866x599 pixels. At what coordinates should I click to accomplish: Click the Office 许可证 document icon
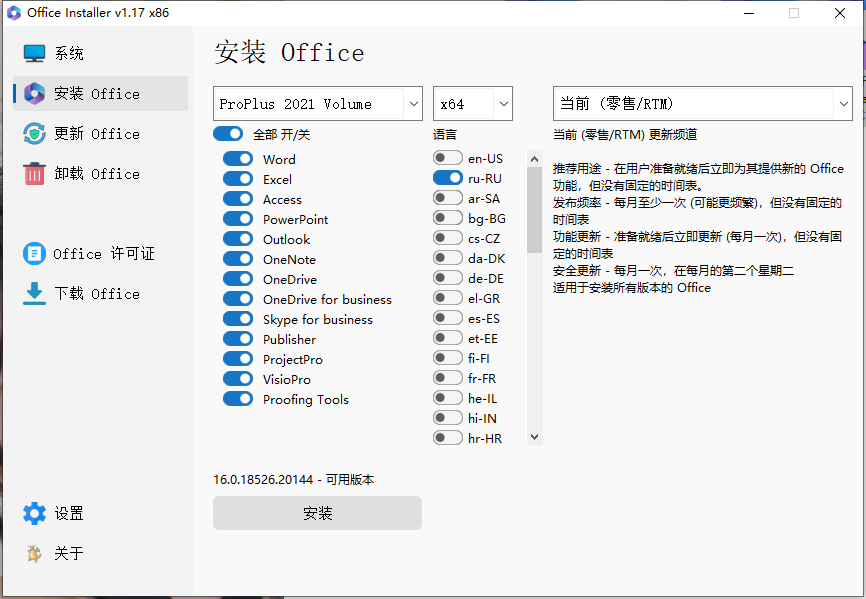(x=35, y=254)
